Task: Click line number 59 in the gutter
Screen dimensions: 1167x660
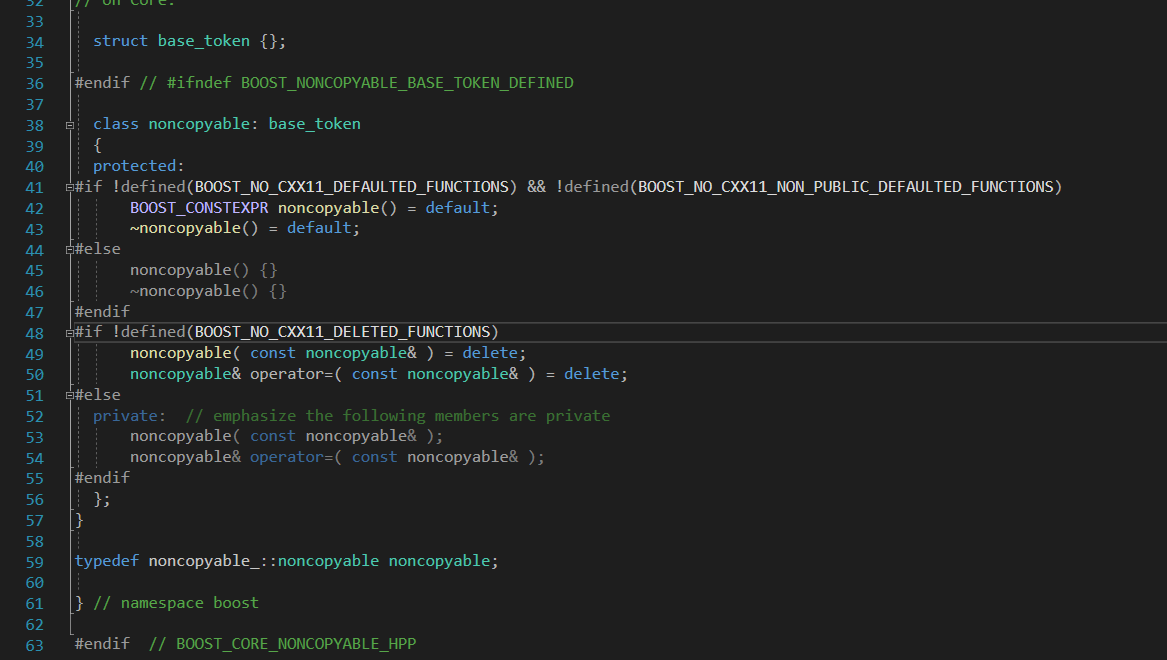Action: coord(35,563)
